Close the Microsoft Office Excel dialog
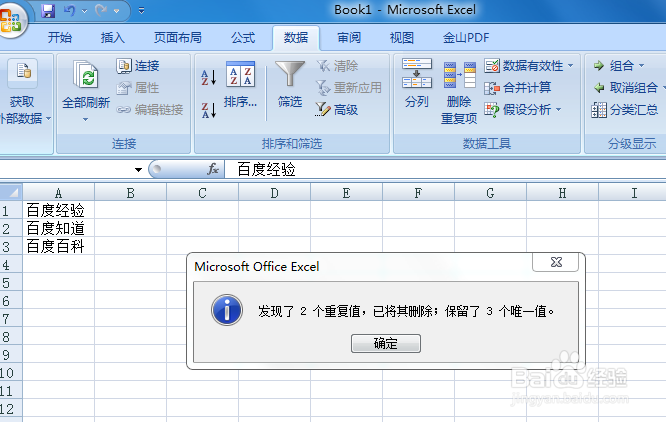Viewport: 666px width, 422px height. [x=556, y=262]
